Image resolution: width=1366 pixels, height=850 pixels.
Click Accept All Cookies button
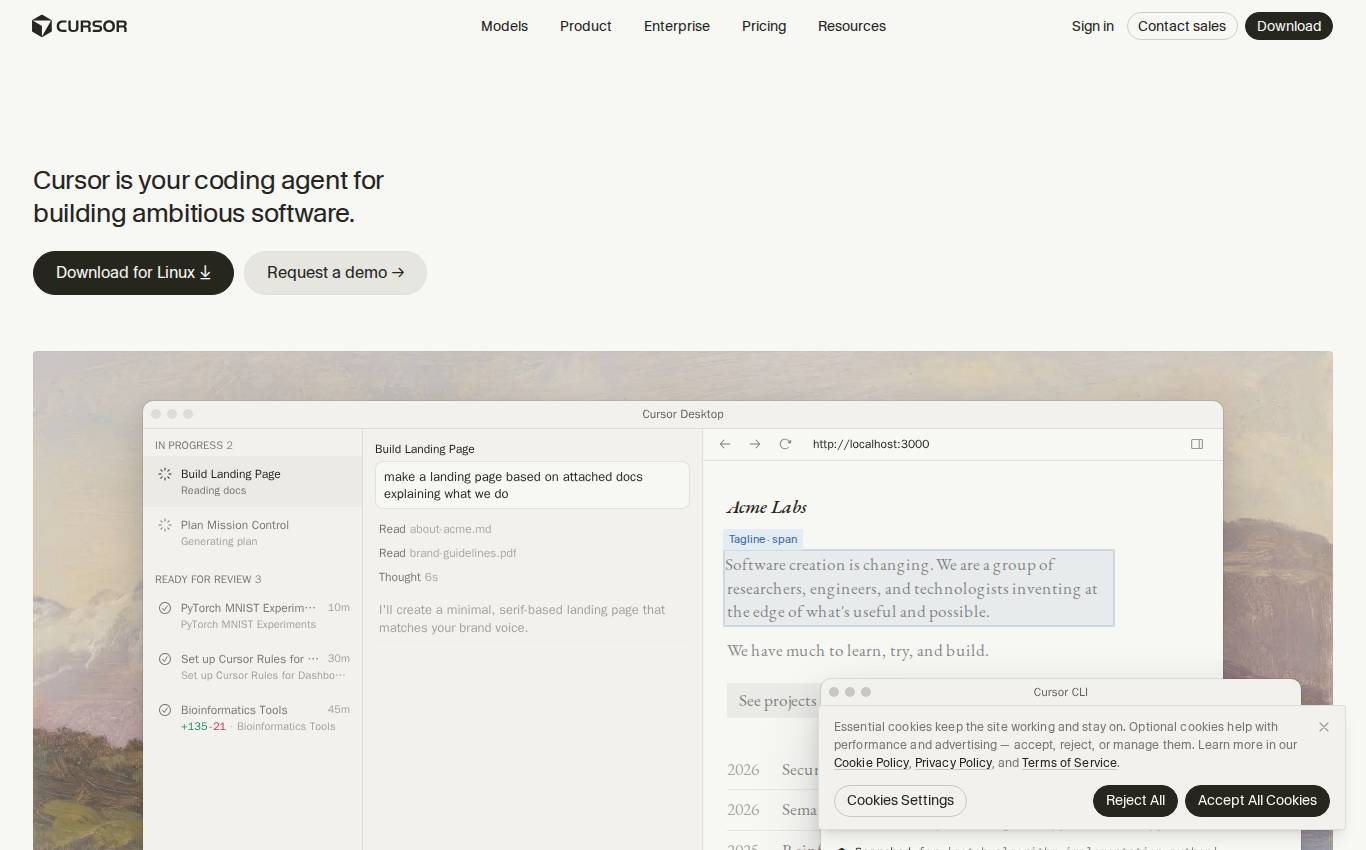(1257, 801)
